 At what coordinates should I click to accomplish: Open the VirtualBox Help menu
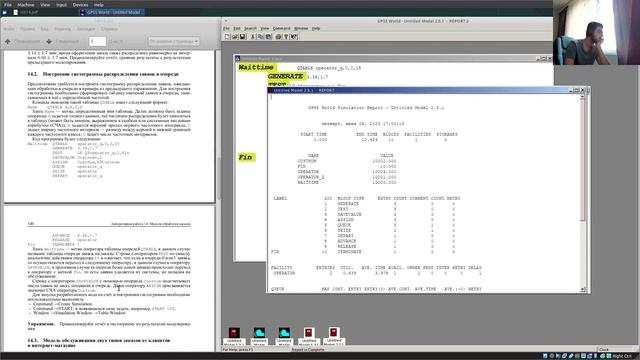tap(99, 5)
